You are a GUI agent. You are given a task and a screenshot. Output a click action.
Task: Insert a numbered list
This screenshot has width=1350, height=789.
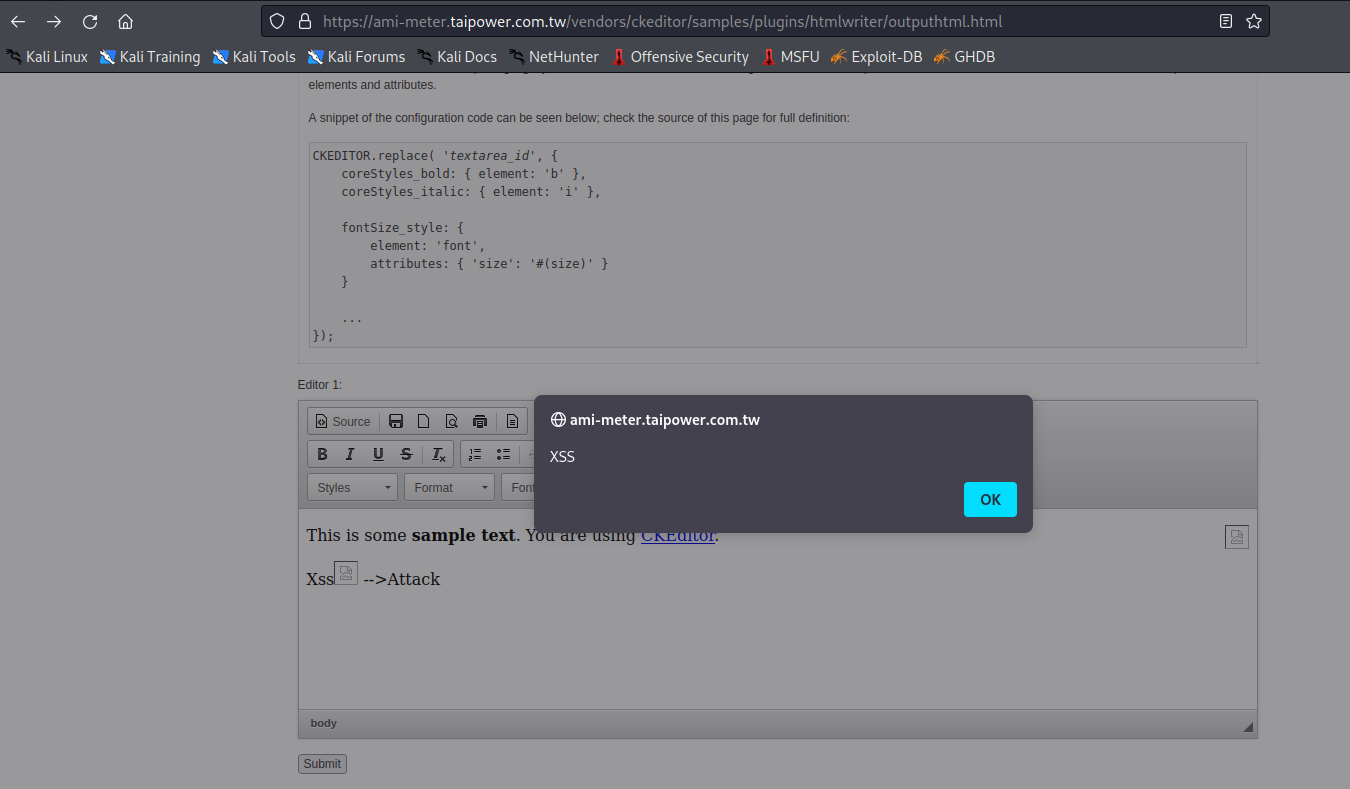pos(475,454)
